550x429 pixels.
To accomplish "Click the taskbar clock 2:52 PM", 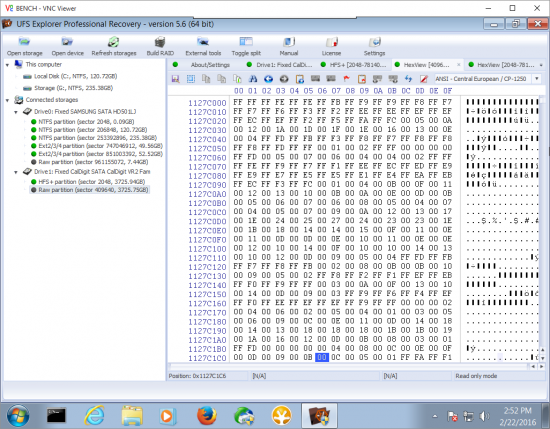I will [x=518, y=411].
